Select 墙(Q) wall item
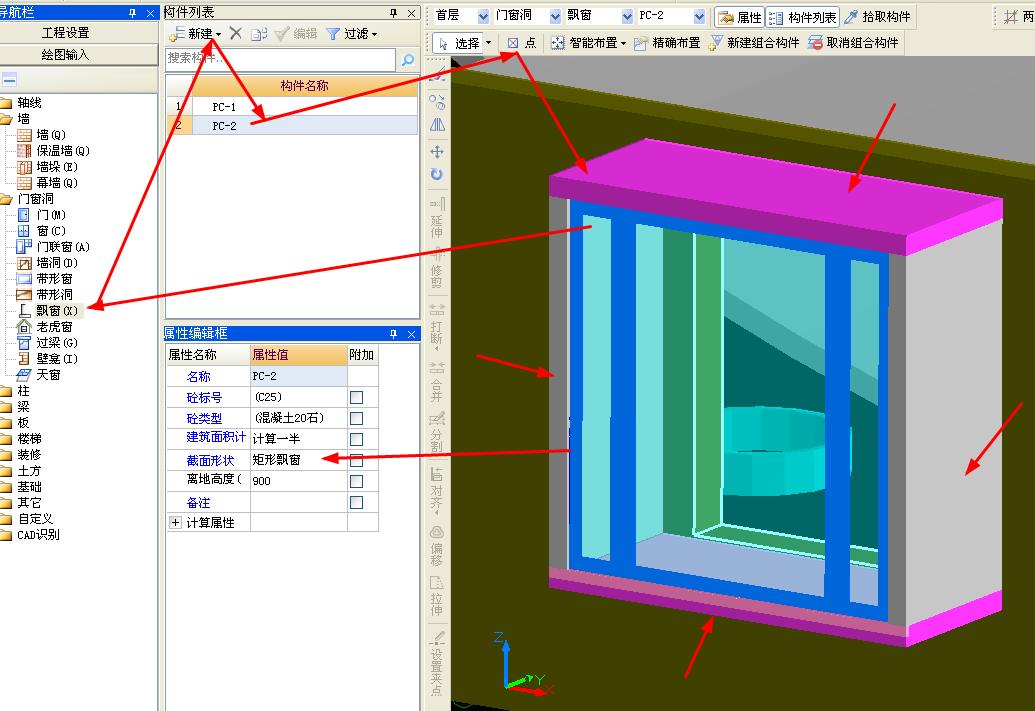1035x711 pixels. click(x=42, y=135)
